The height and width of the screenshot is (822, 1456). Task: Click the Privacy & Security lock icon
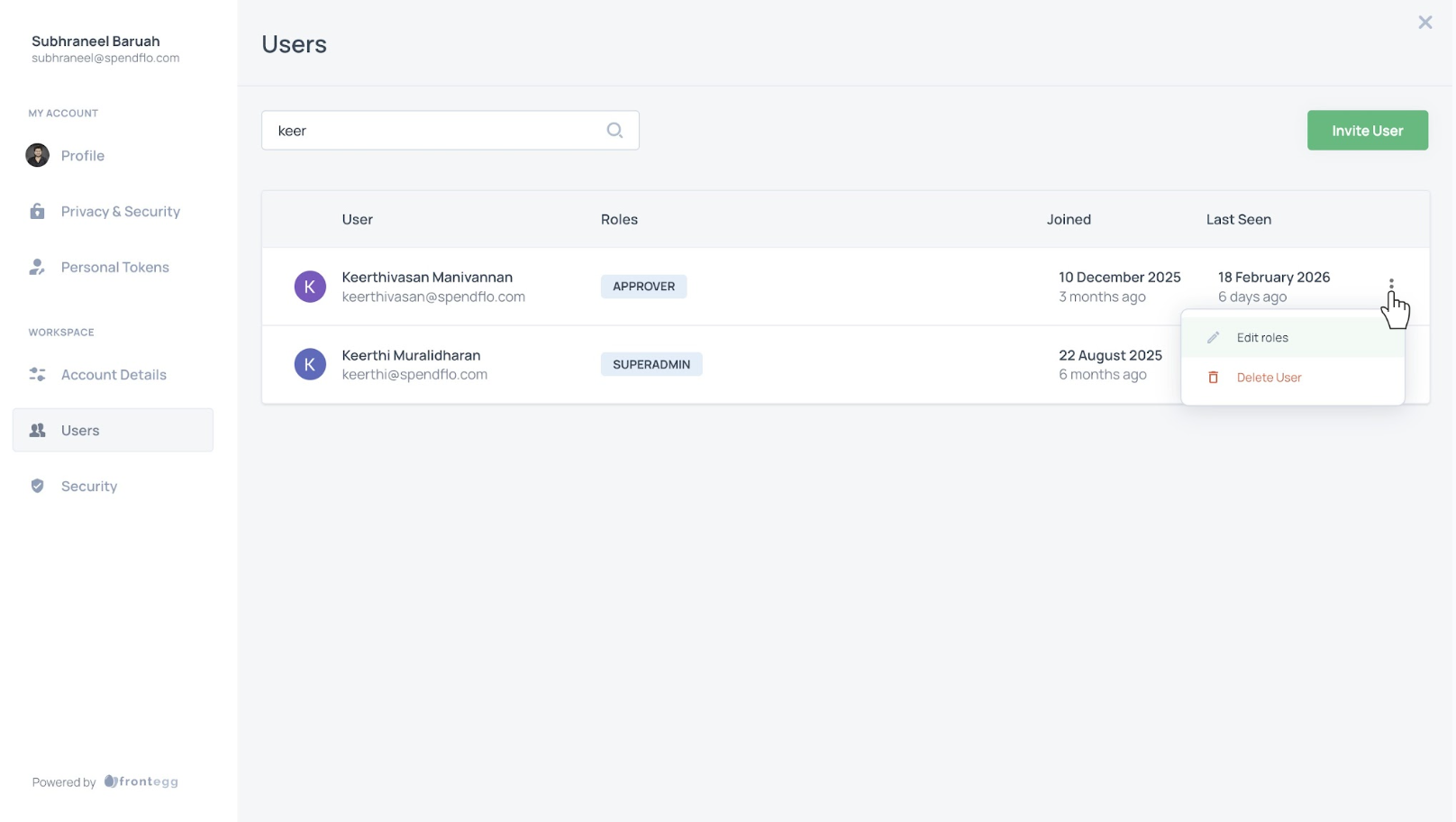point(37,211)
